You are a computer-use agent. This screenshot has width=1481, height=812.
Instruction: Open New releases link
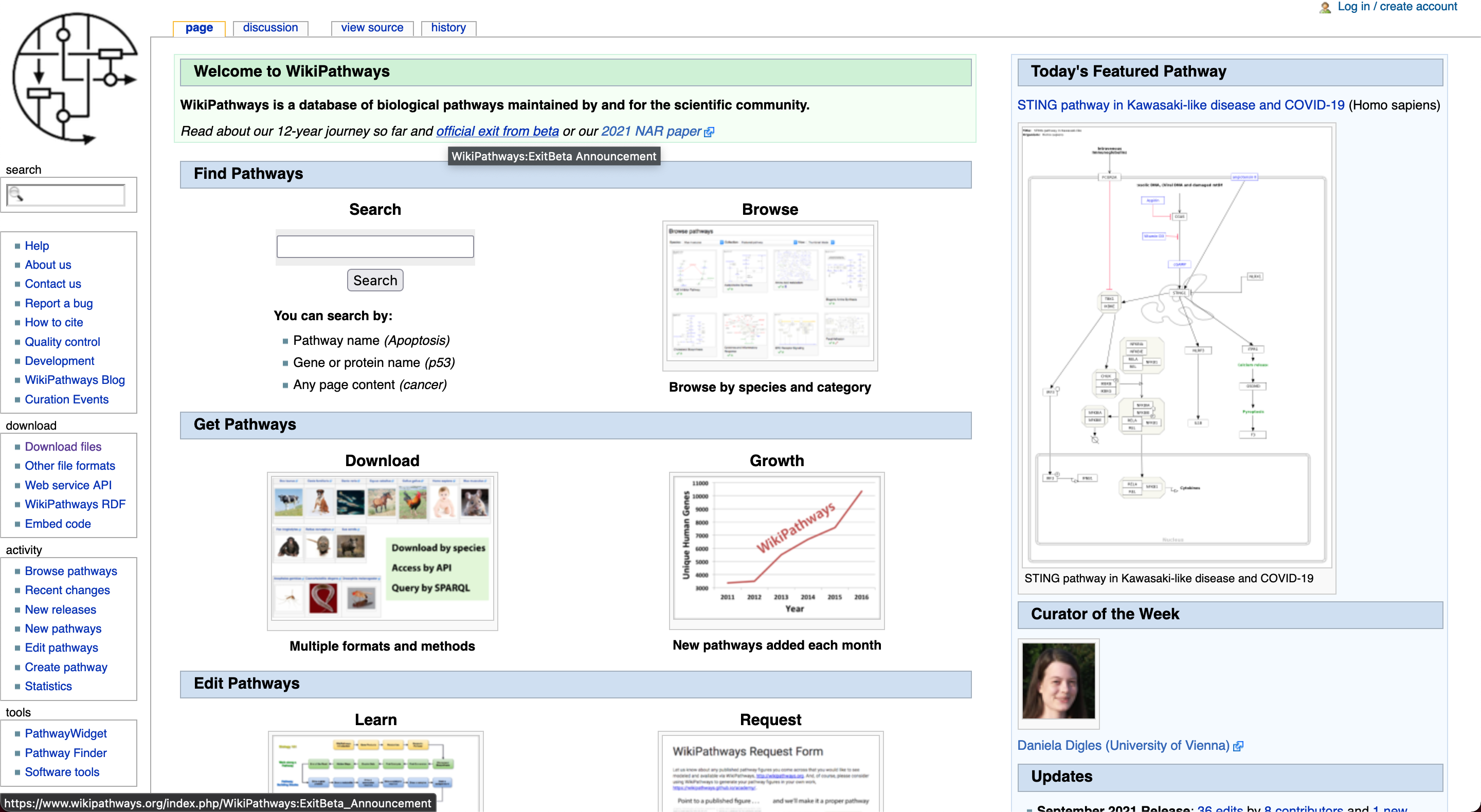[60, 610]
